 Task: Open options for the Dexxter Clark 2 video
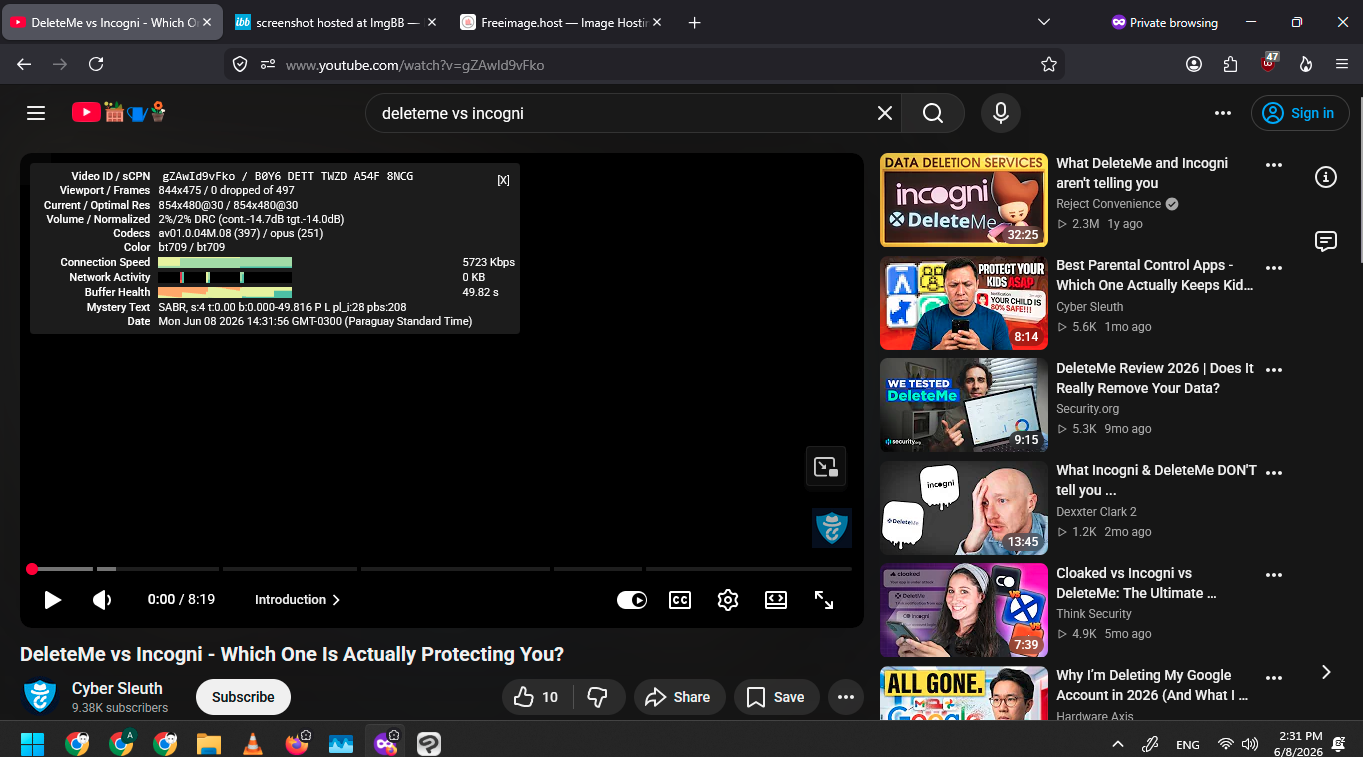click(1274, 472)
